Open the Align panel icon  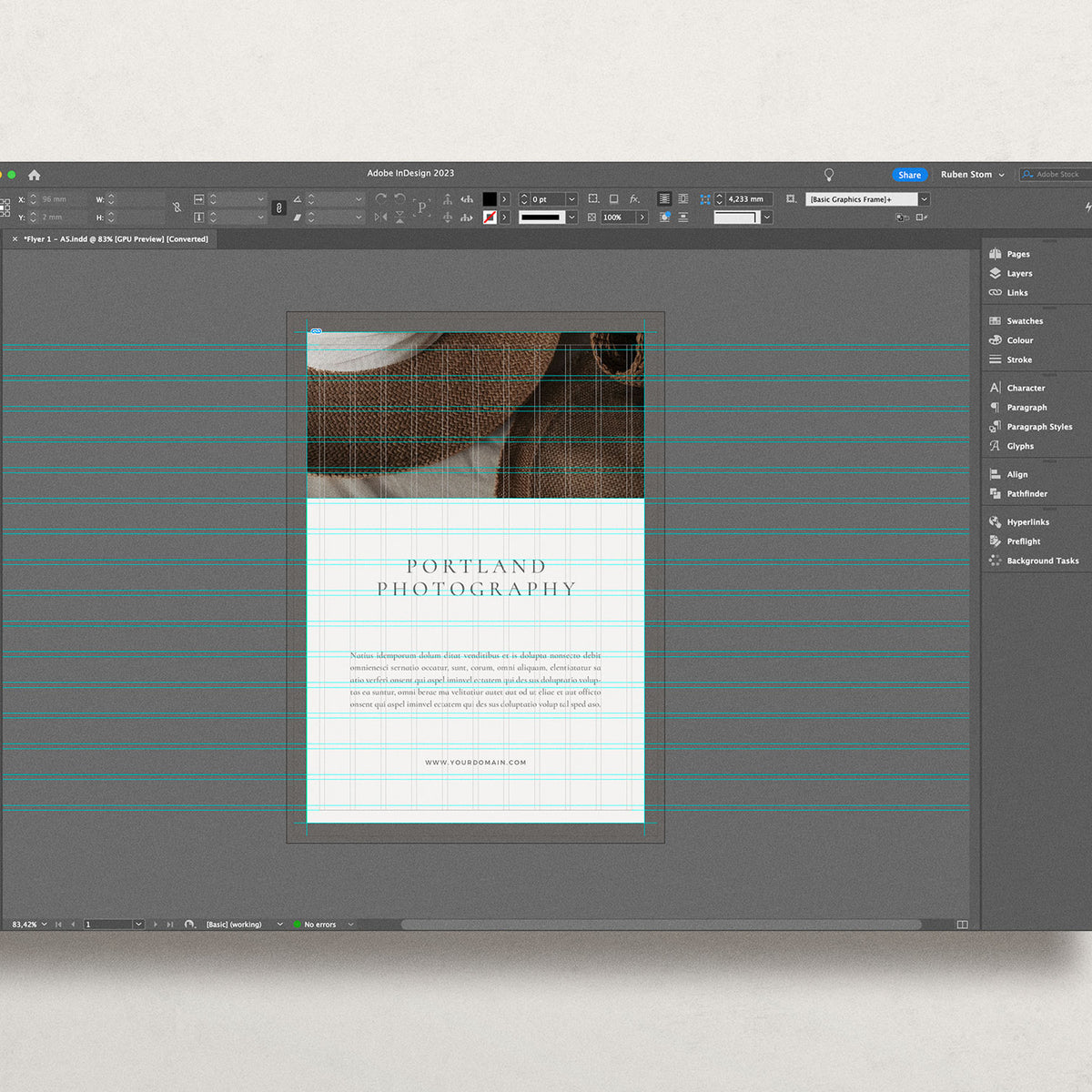995,474
